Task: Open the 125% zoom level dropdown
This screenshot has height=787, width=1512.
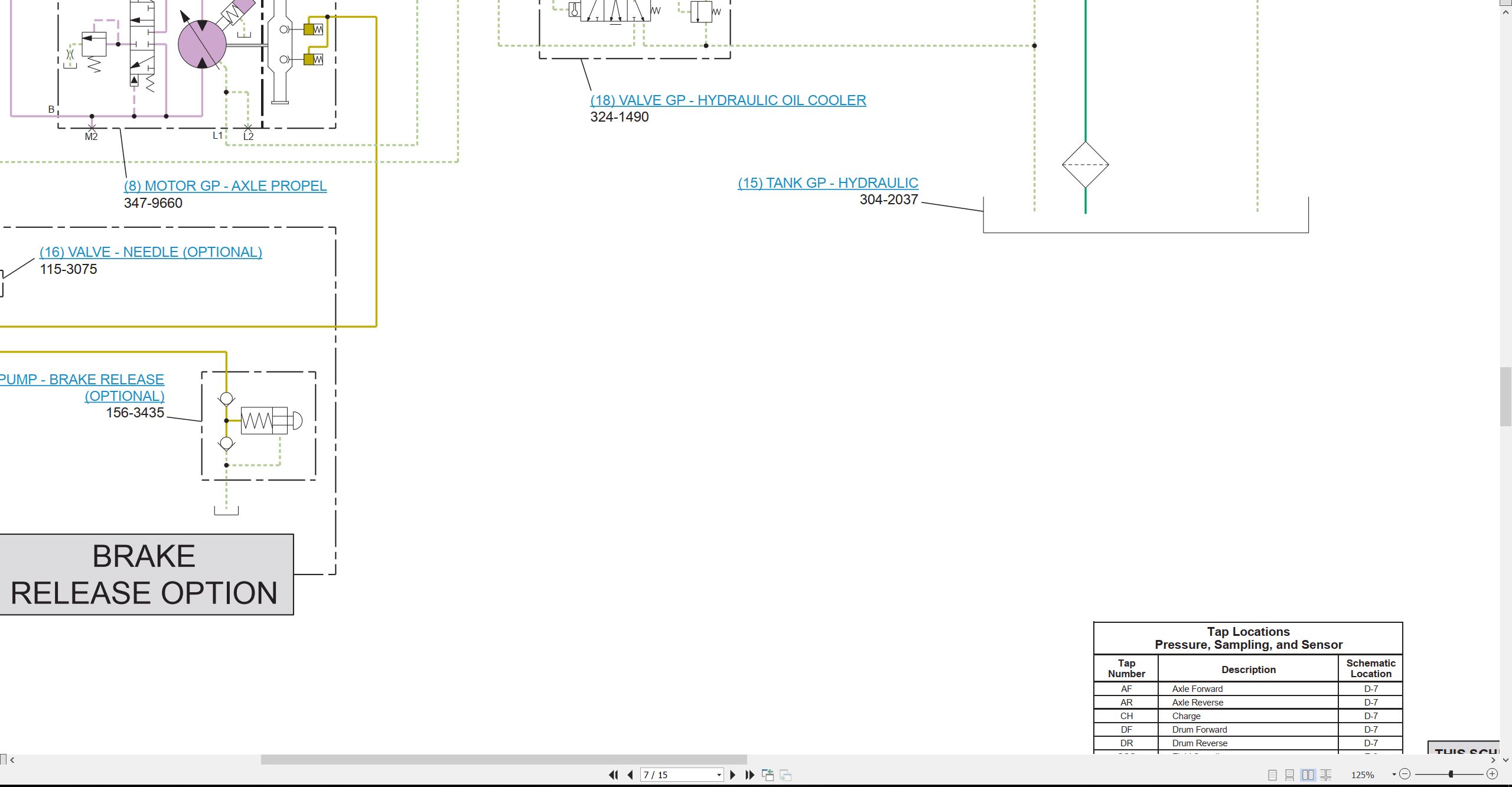Action: click(x=1394, y=775)
